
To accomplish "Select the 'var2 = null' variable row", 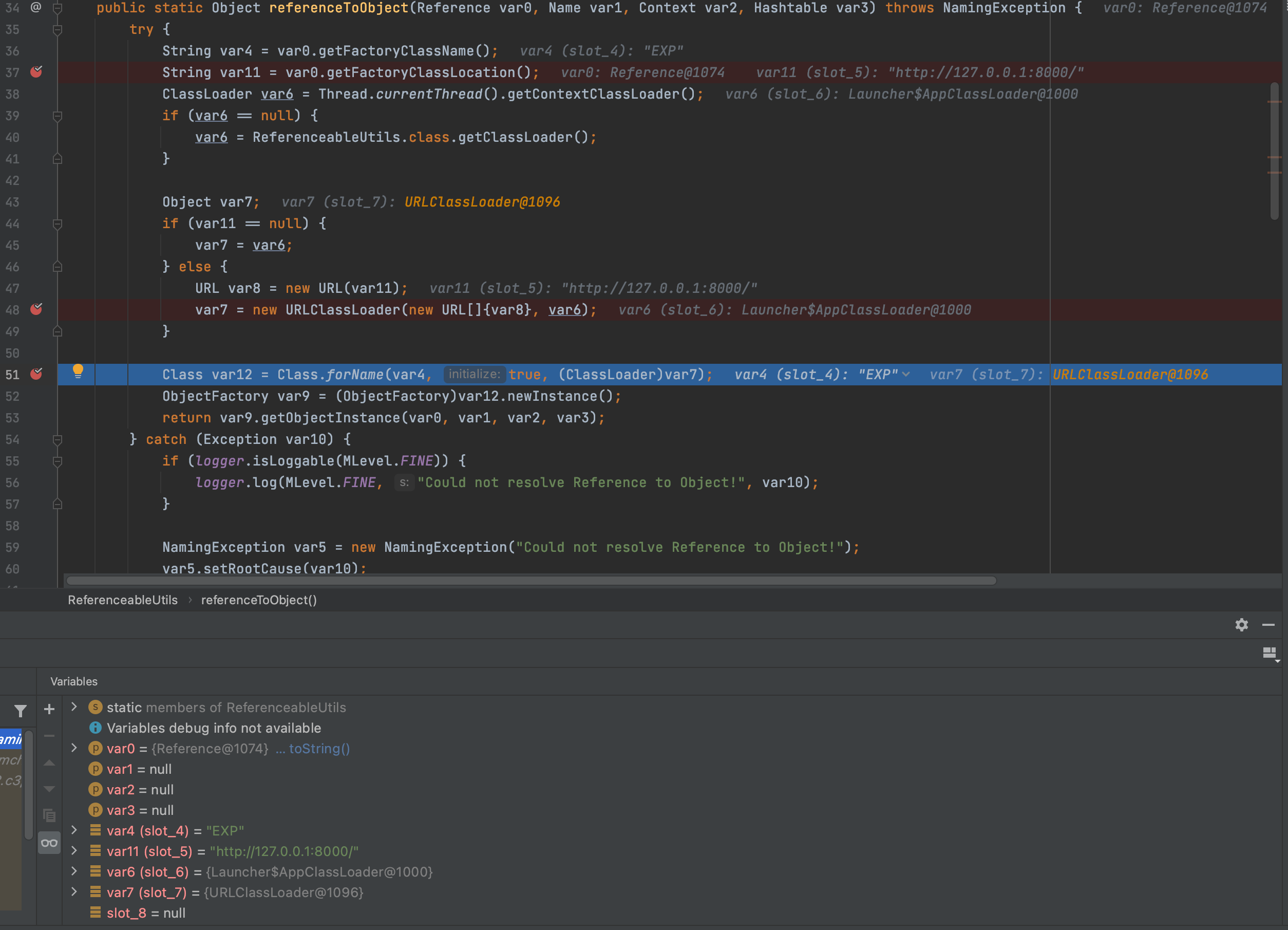I will [x=672, y=790].
